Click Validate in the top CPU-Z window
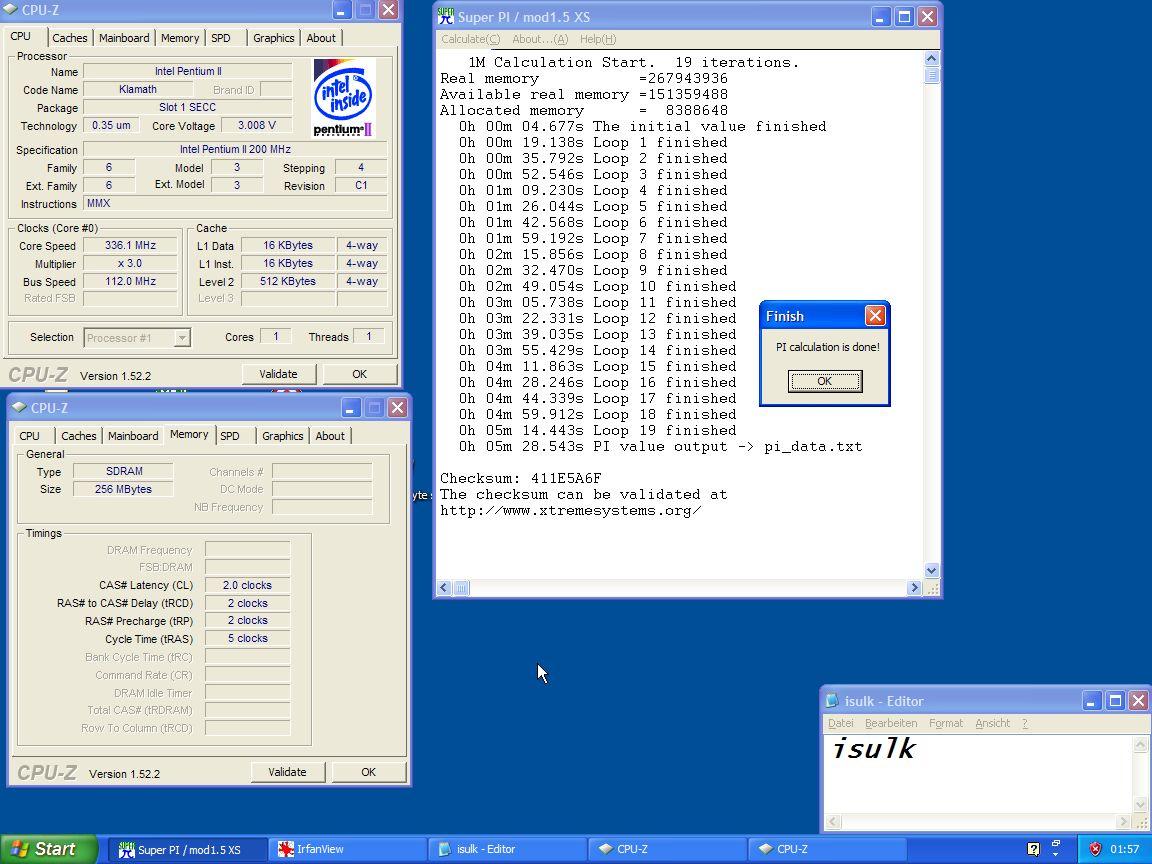This screenshot has width=1152, height=864. point(278,374)
